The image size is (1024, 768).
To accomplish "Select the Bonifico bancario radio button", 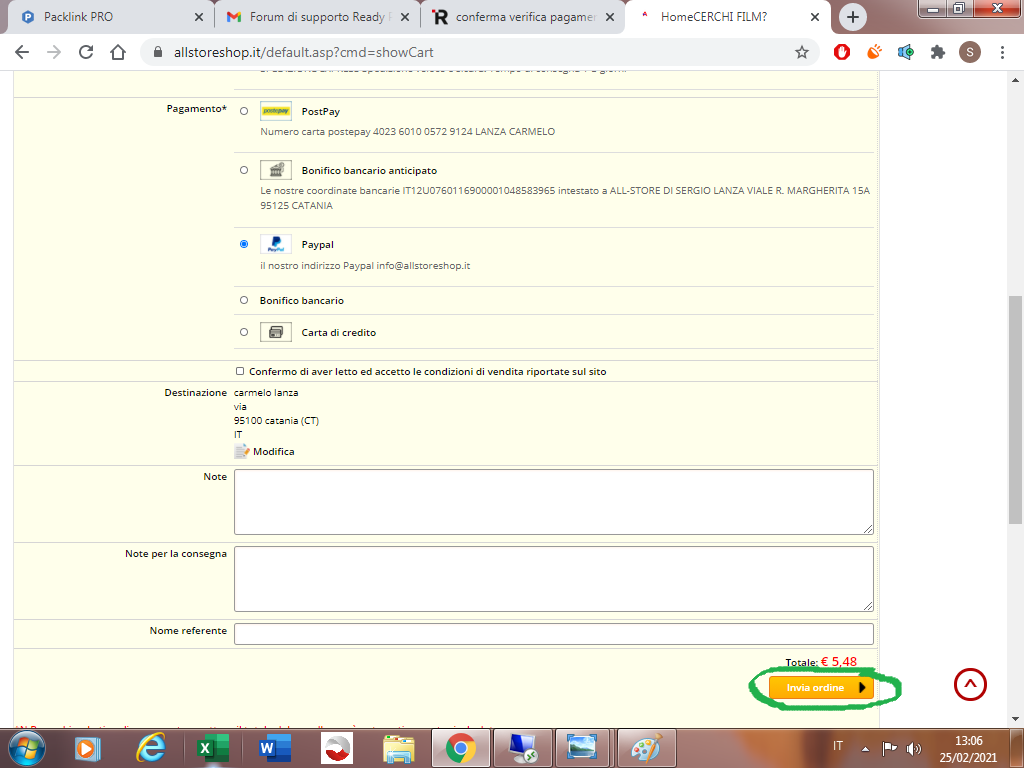I will (x=244, y=300).
